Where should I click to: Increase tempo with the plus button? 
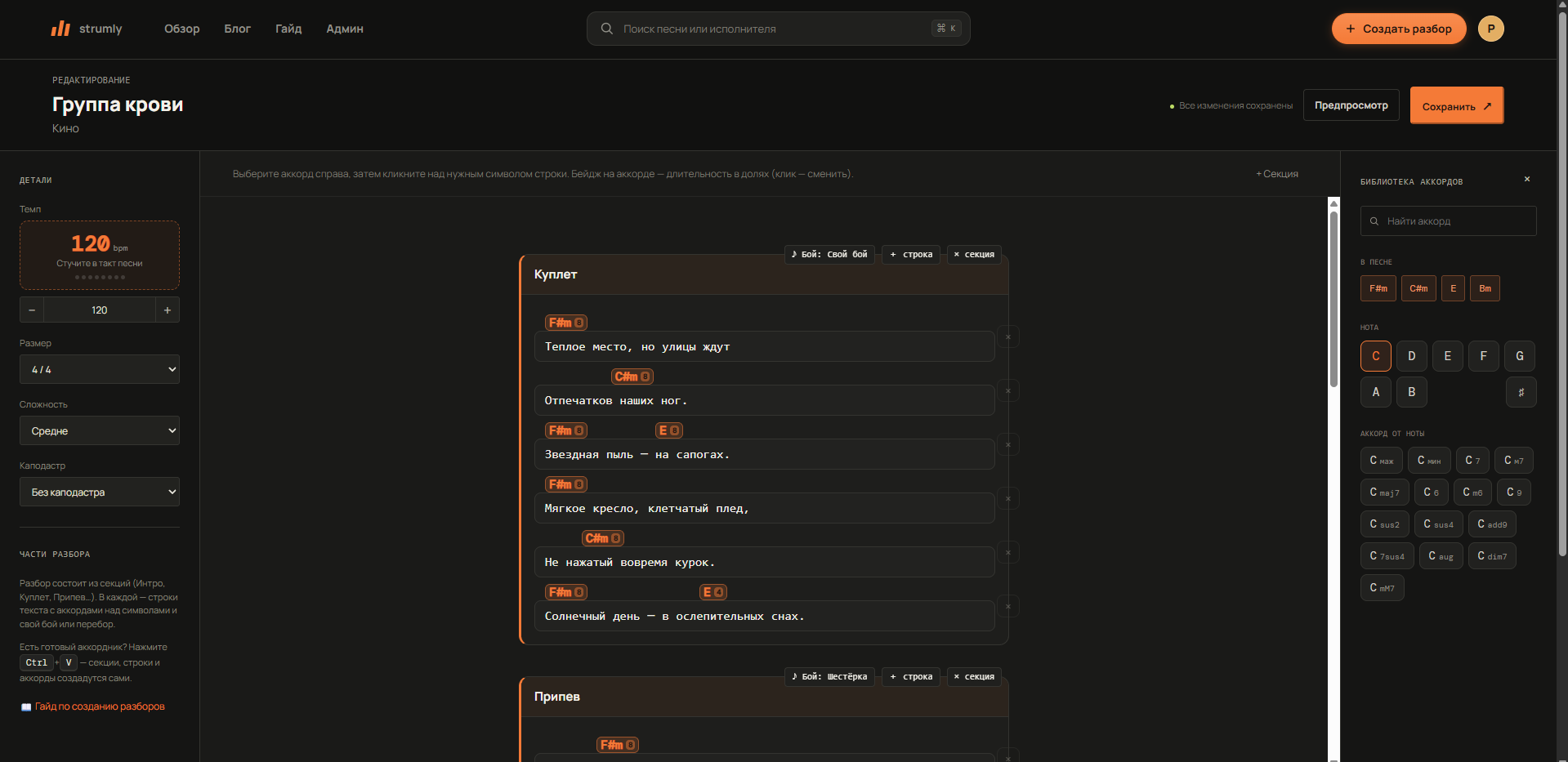point(168,310)
